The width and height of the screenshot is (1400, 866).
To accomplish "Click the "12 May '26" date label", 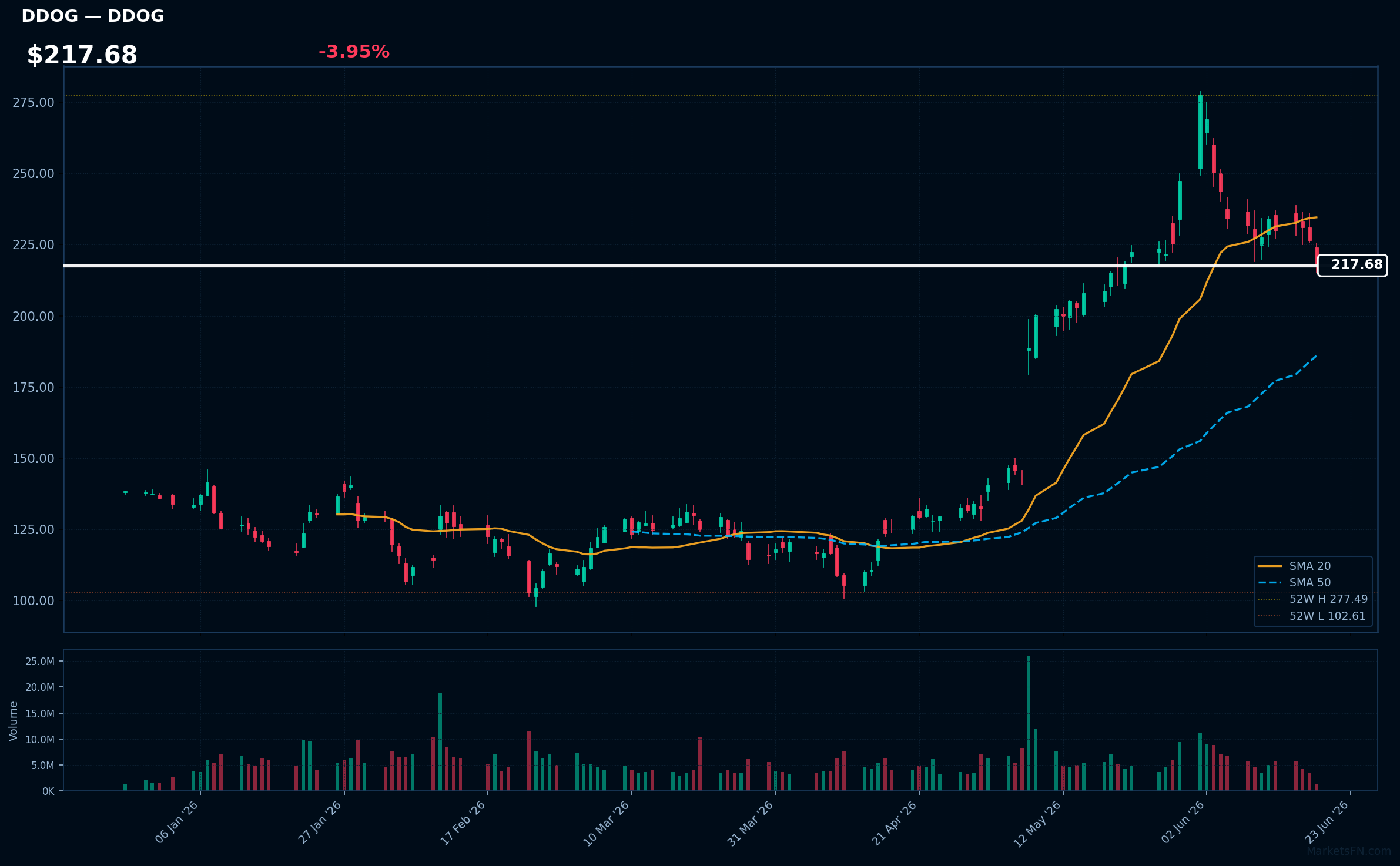I will pyautogui.click(x=1037, y=824).
